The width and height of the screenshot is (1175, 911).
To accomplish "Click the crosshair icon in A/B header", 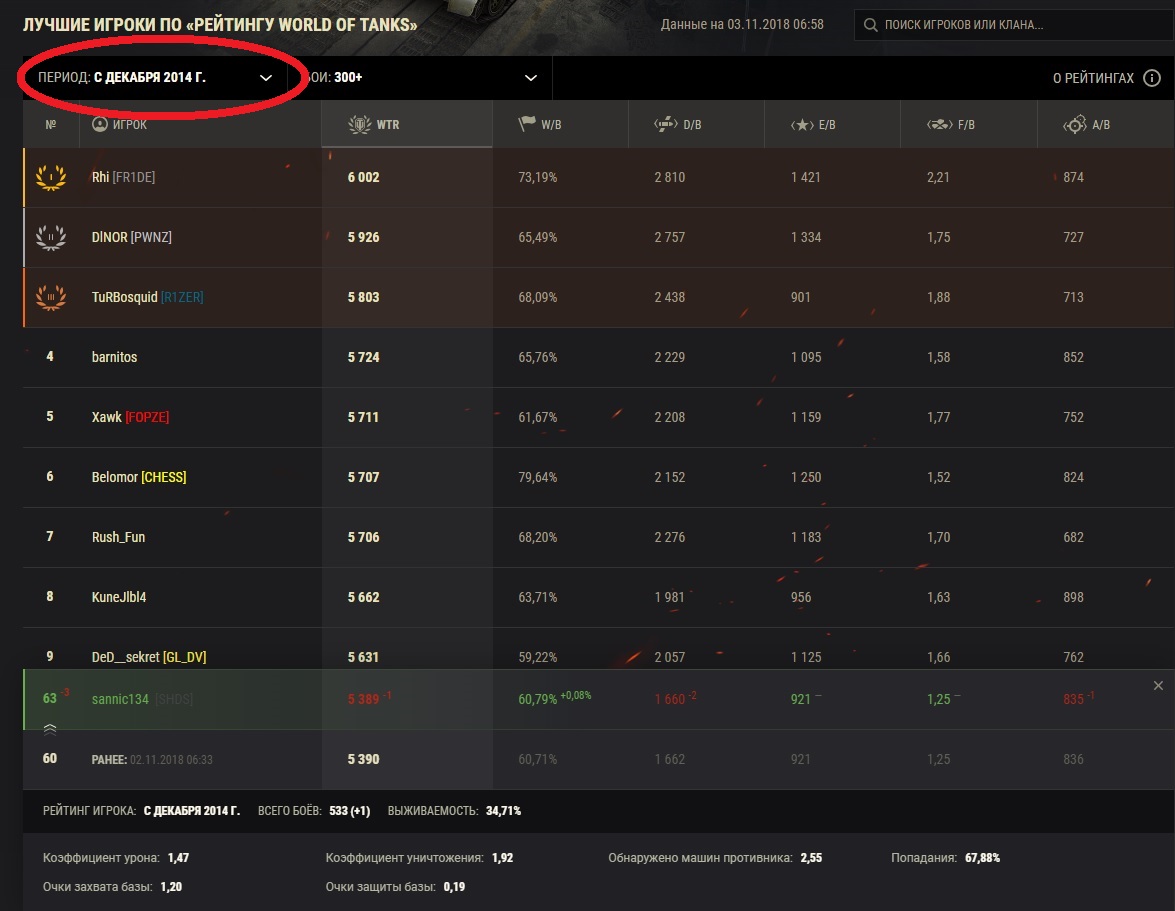I will [x=1075, y=124].
